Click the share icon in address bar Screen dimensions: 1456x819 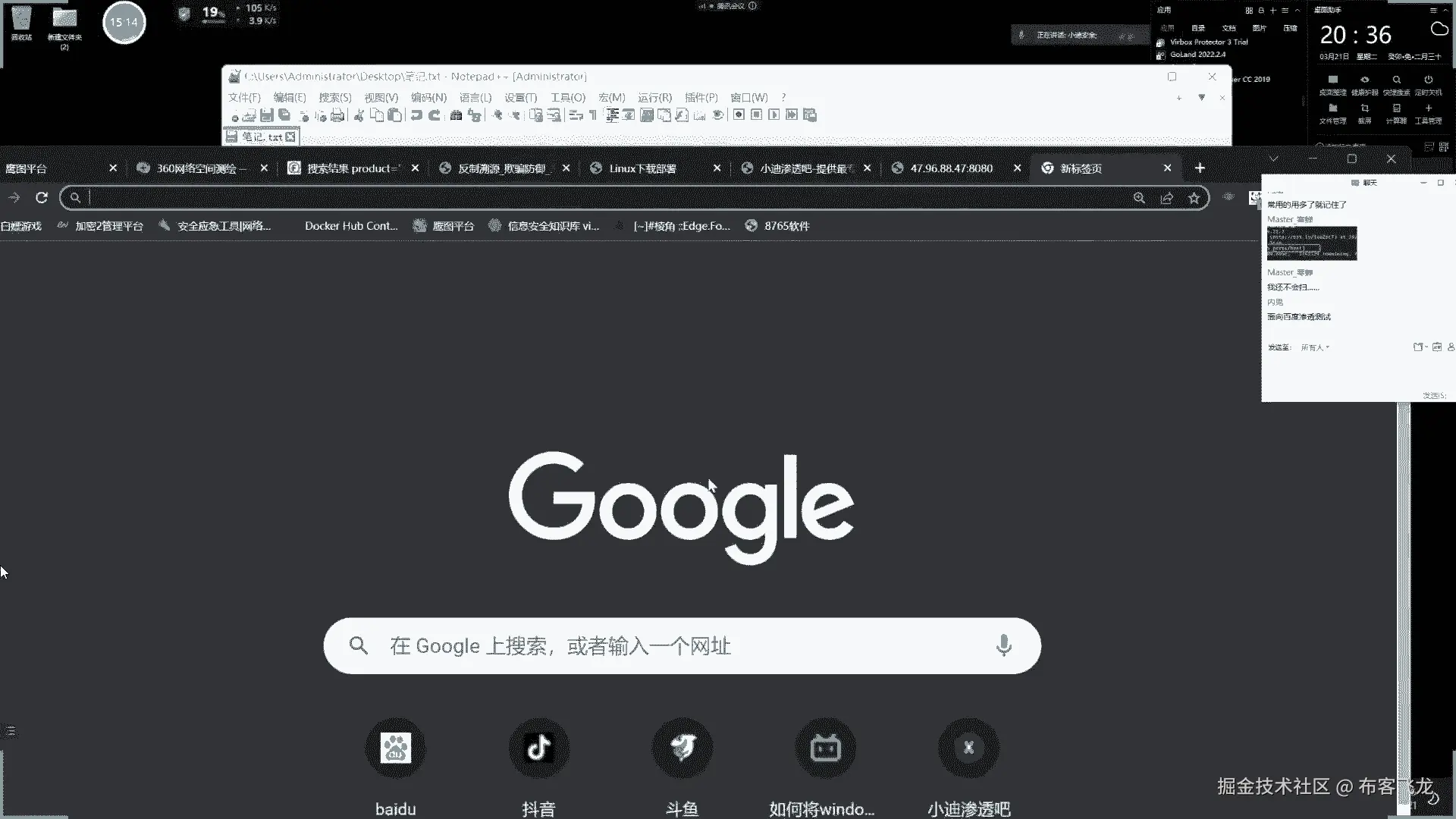point(1166,198)
